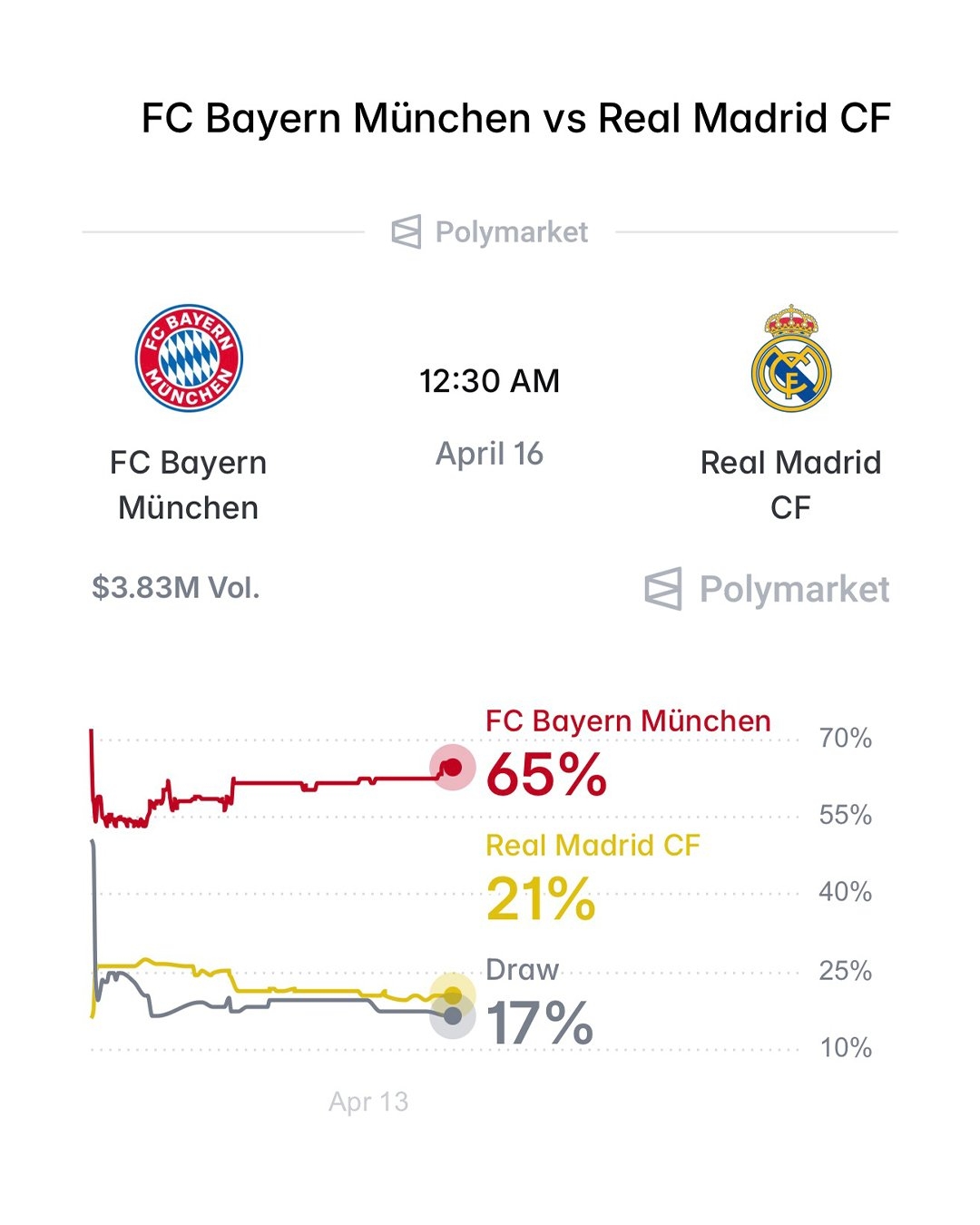Click the 12:30 AM kickoff time

coord(489,381)
